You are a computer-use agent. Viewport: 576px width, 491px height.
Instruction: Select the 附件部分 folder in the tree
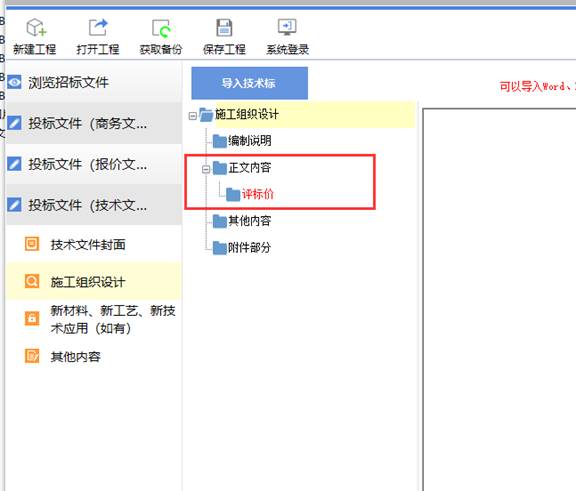click(x=249, y=248)
